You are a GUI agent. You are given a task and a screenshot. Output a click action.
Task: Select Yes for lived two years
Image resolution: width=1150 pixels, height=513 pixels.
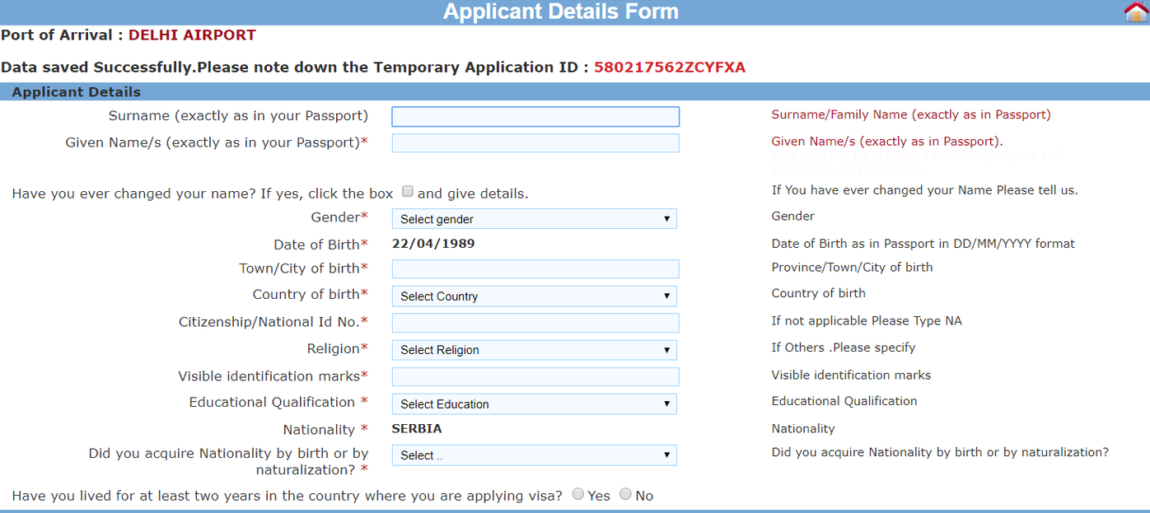pos(578,494)
